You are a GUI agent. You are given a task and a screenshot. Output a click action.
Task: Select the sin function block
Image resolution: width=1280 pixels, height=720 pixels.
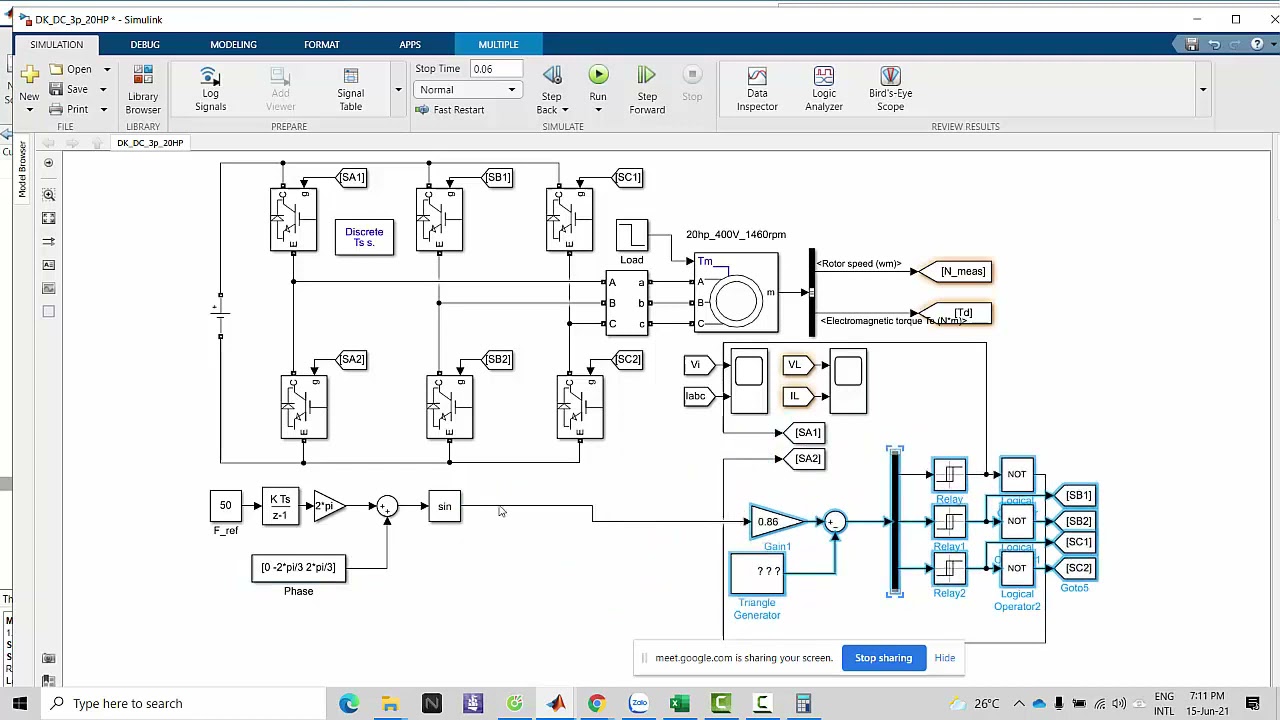click(445, 507)
